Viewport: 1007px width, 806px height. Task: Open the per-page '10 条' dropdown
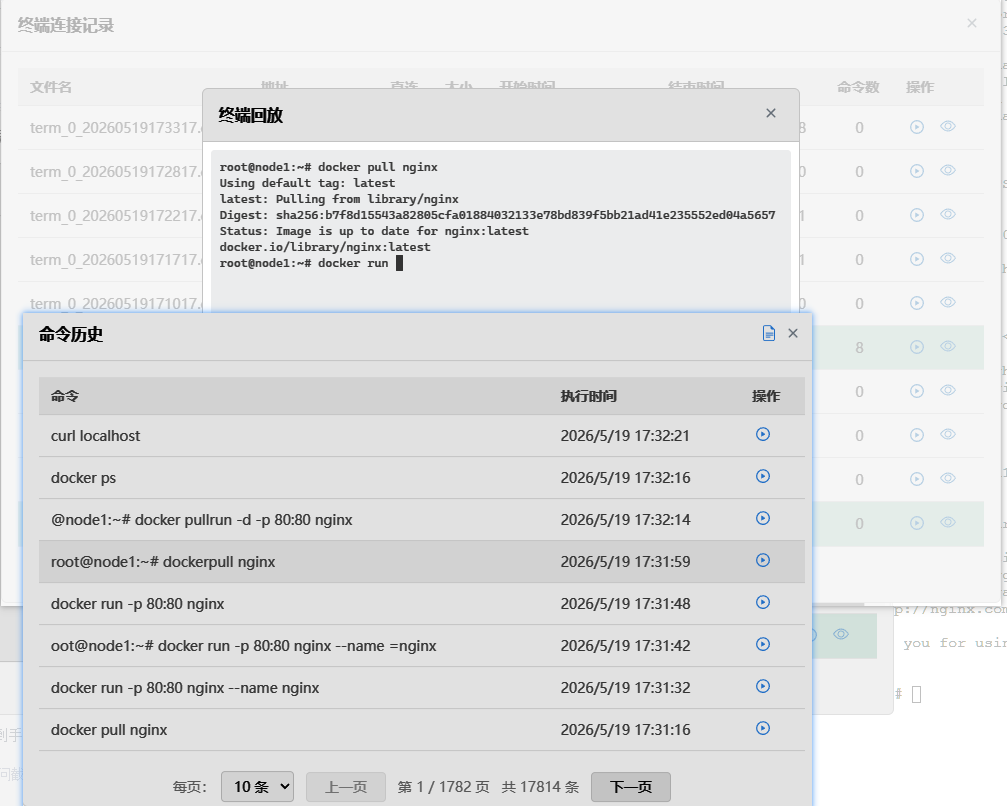pyautogui.click(x=257, y=787)
